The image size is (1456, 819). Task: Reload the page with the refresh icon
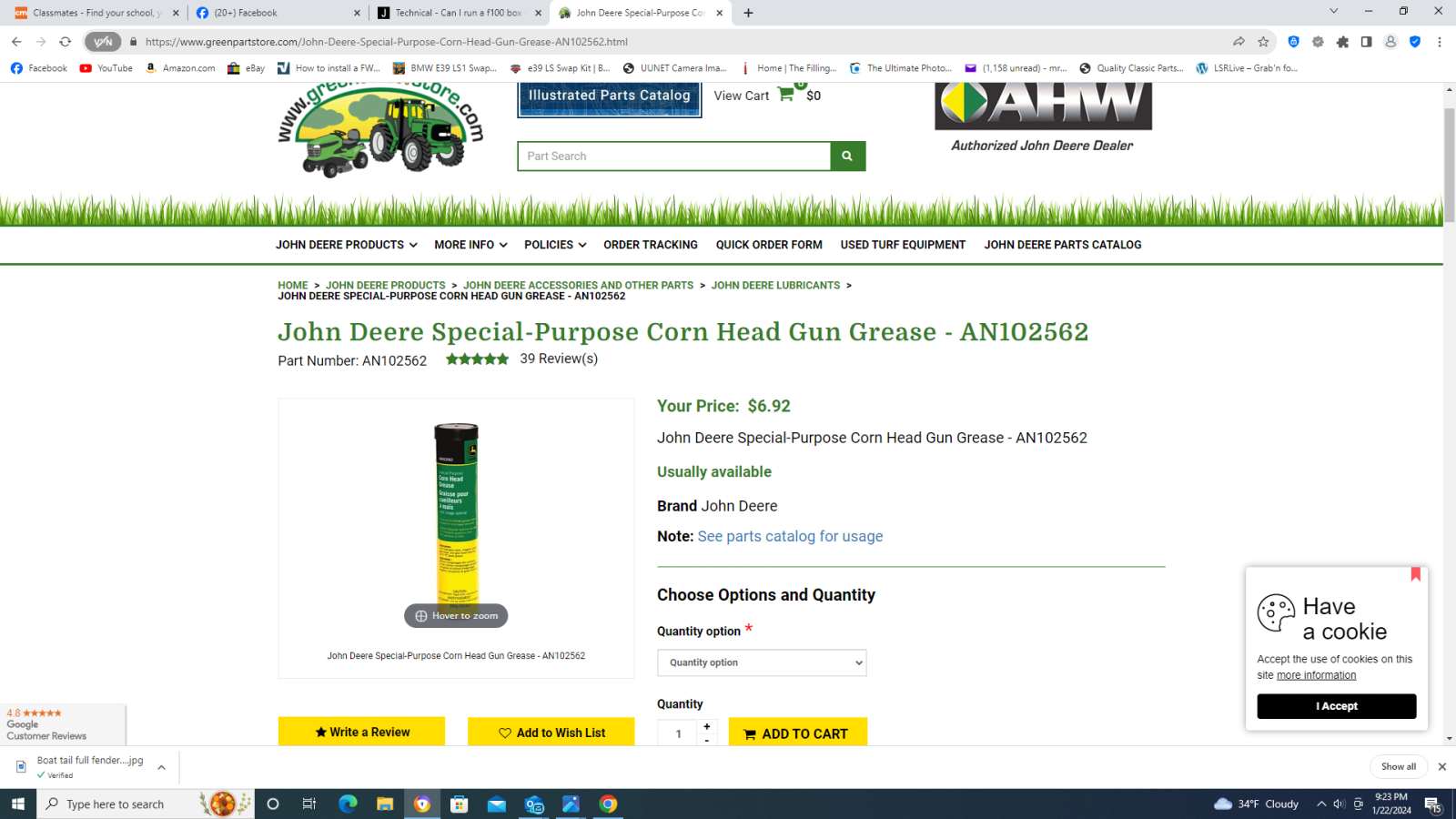pyautogui.click(x=65, y=42)
